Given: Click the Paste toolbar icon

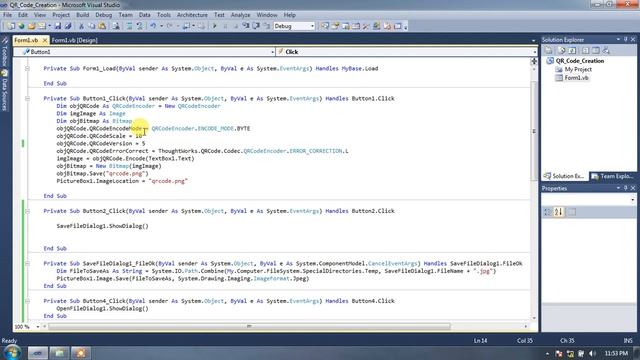Looking at the screenshot, I should pyautogui.click(x=102, y=26).
